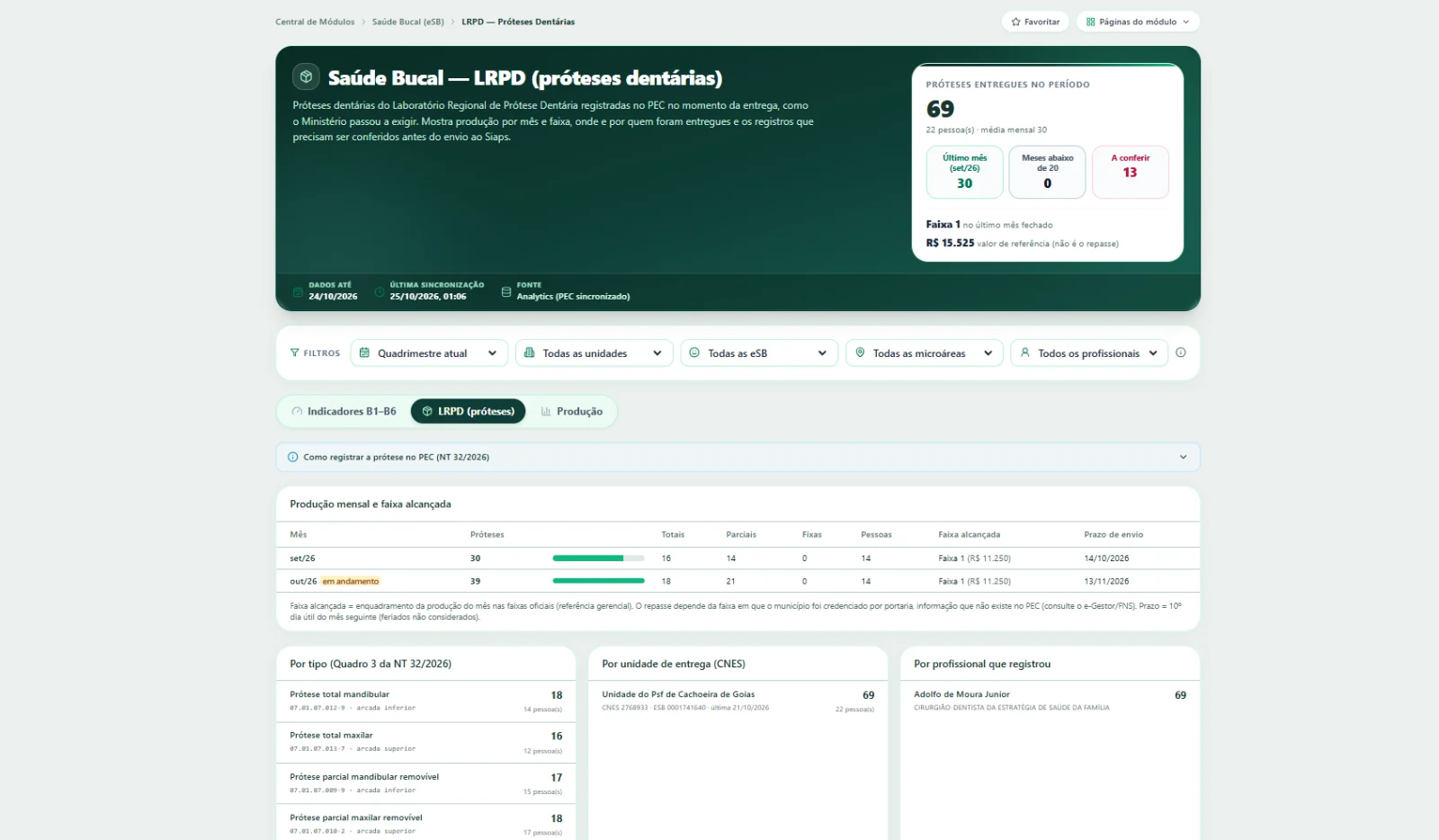
Task: Click the info icon after the filters
Action: [1181, 353]
